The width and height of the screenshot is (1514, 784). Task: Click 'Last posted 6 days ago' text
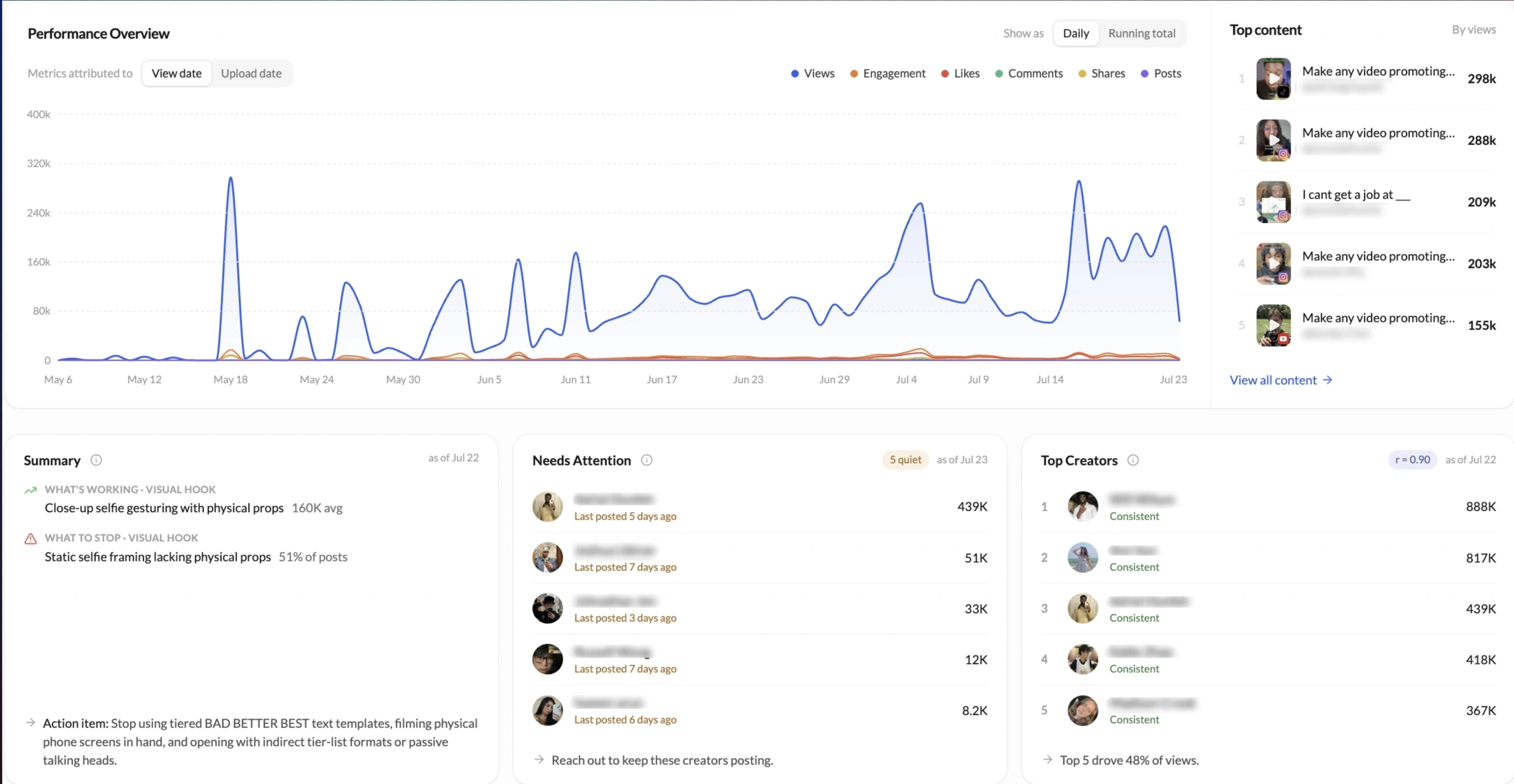point(625,720)
